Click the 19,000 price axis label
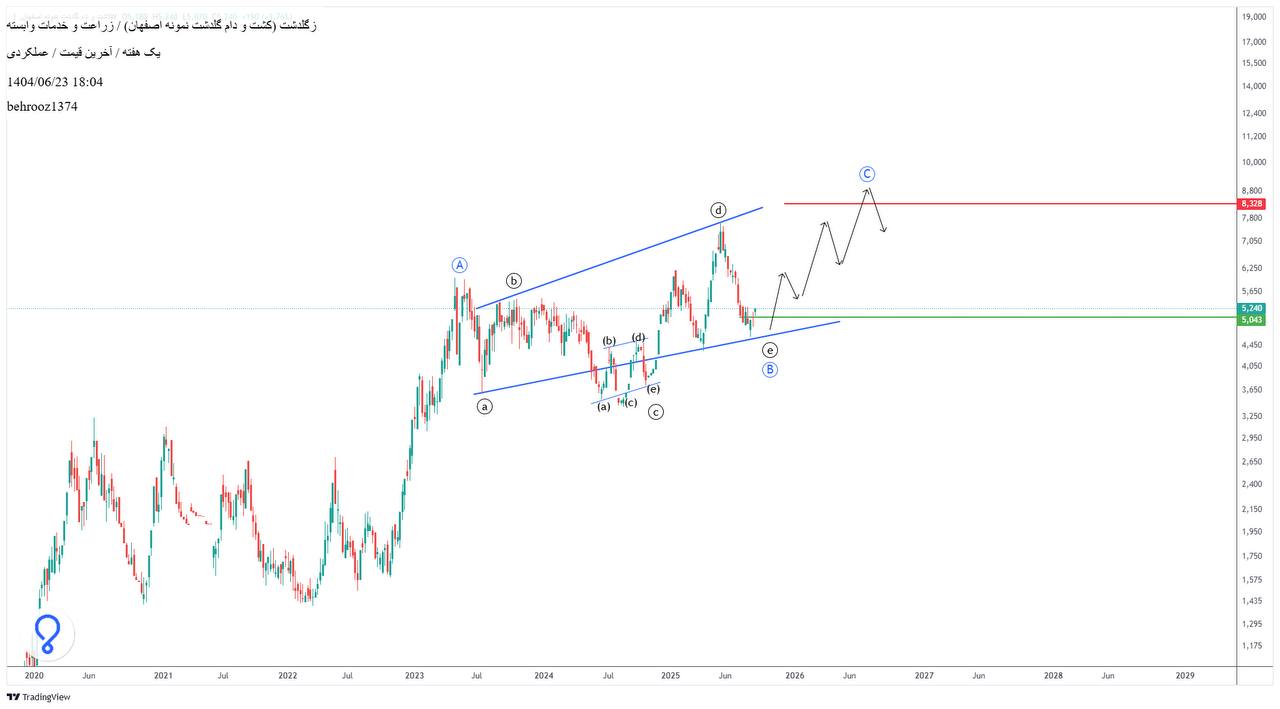 (x=1254, y=17)
